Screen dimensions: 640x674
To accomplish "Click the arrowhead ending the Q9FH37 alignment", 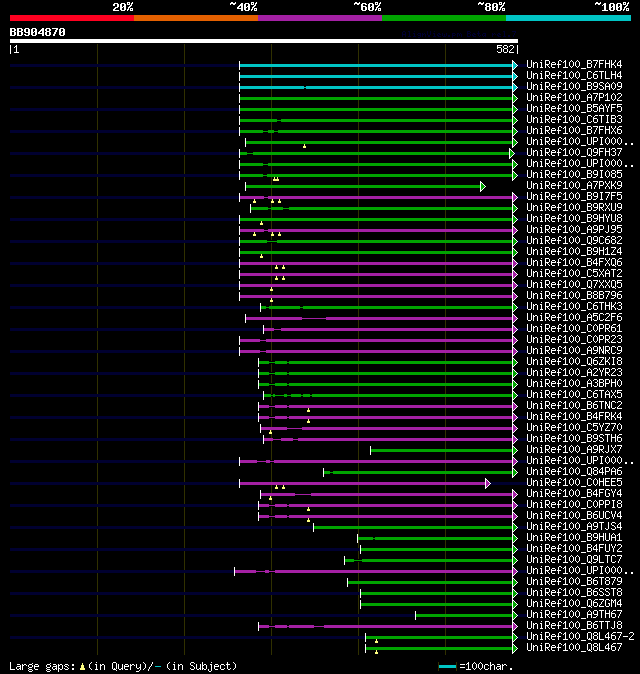I will point(511,153).
